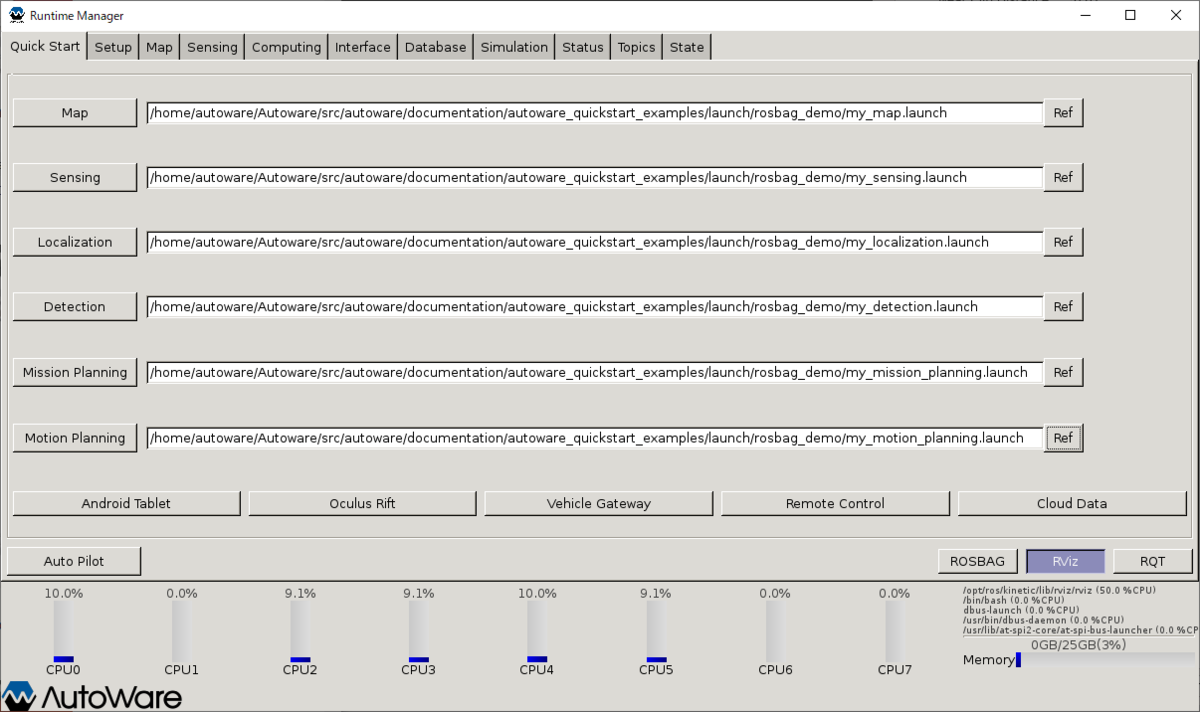Screen dimensions: 1200x712
Task: Click Ref beside my_sensing.launch path
Action: pyautogui.click(x=1063, y=177)
